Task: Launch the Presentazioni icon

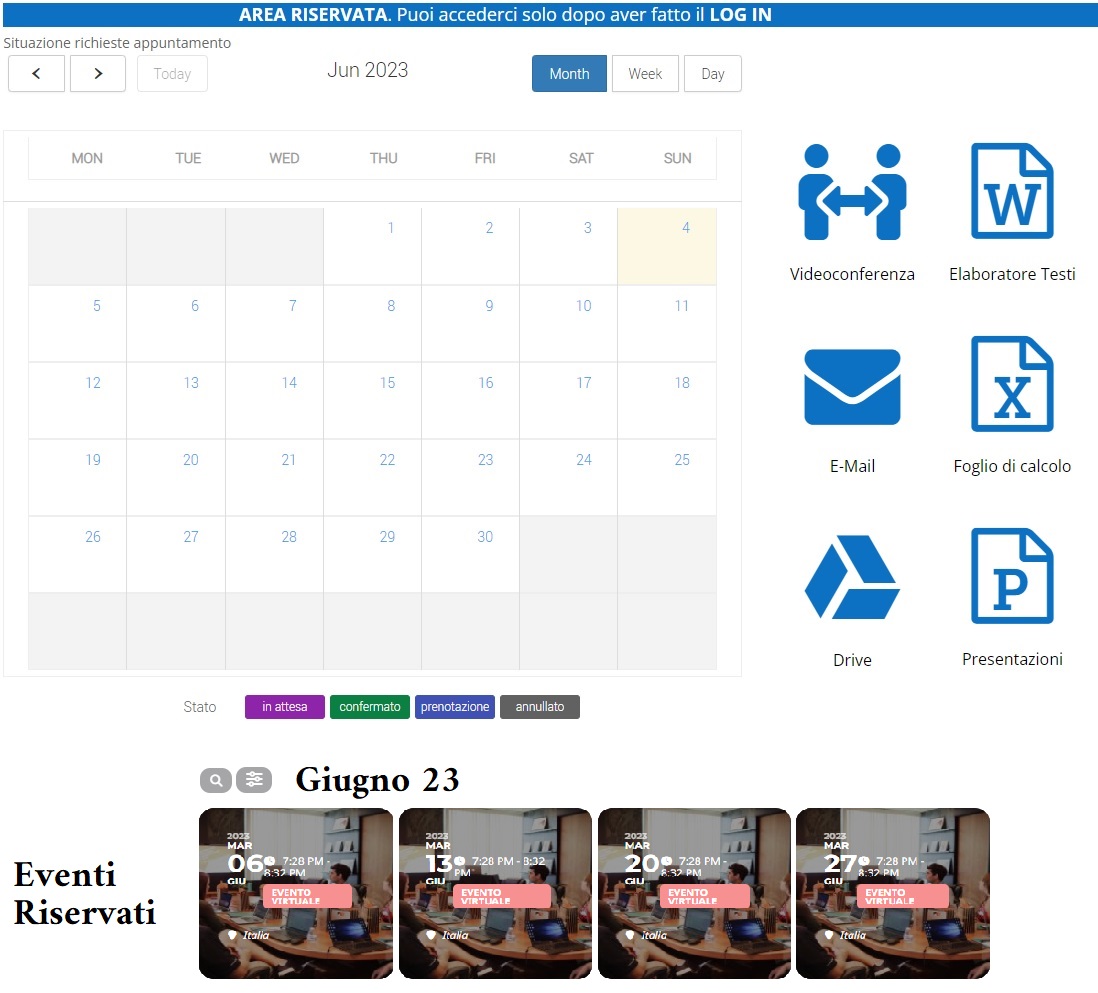Action: point(1012,576)
